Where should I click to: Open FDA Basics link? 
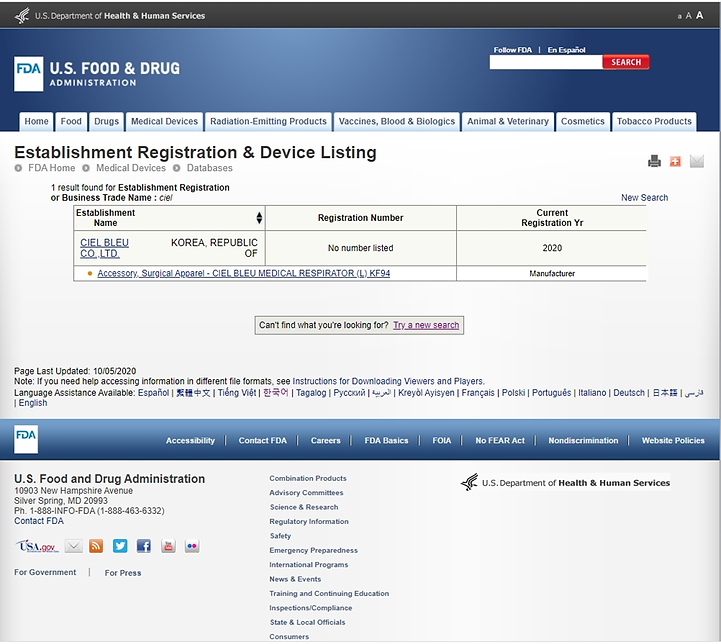386,440
